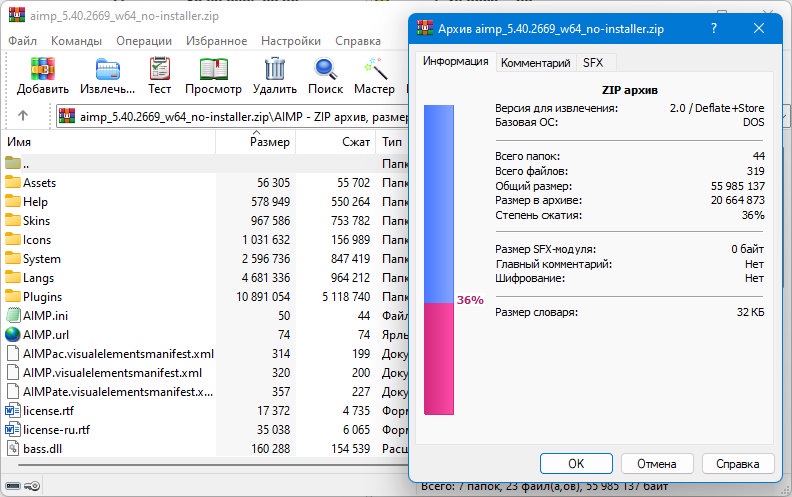Select license-ru.rtf document icon
Viewport: 792px width, 497px height.
13,430
